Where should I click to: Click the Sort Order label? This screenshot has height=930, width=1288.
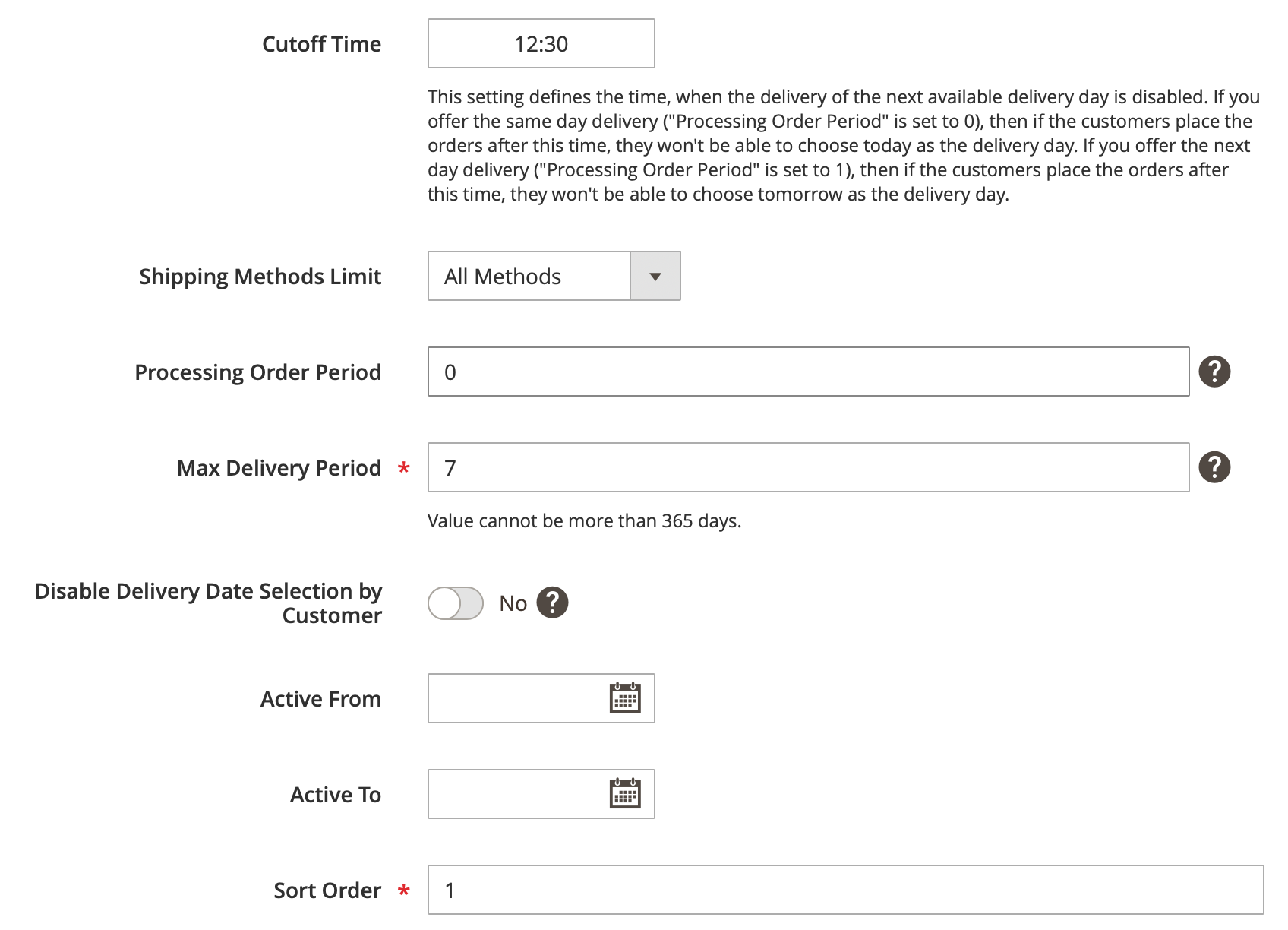coord(327,890)
